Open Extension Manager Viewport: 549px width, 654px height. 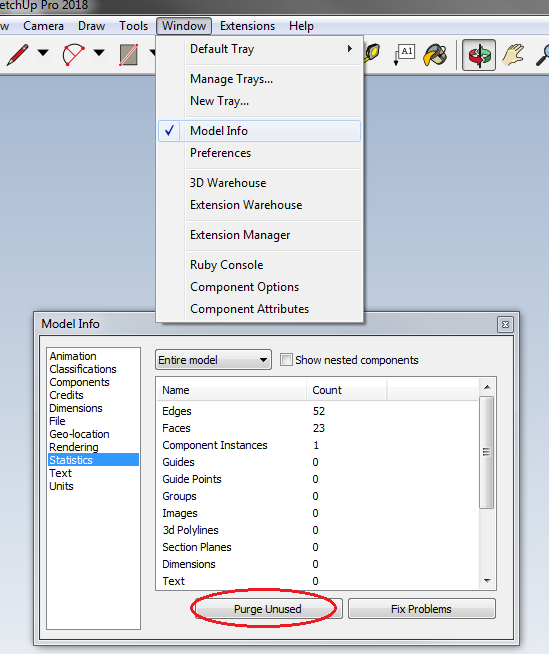(259, 235)
